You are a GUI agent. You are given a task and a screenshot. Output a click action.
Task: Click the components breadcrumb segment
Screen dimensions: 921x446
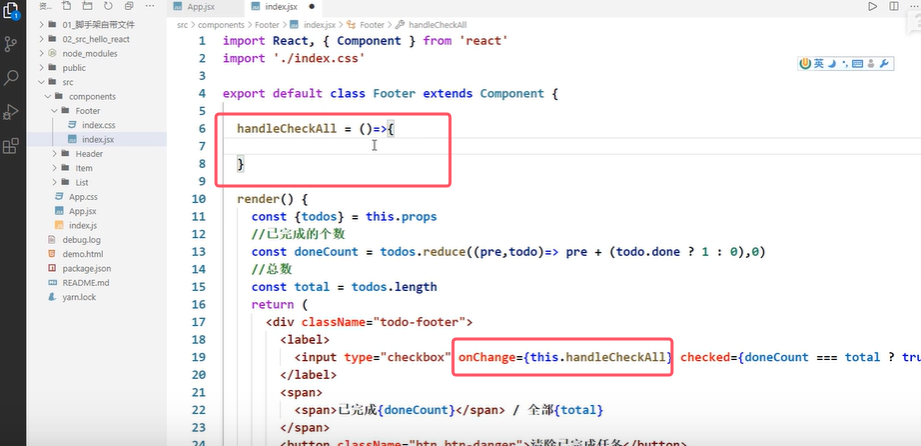click(221, 25)
